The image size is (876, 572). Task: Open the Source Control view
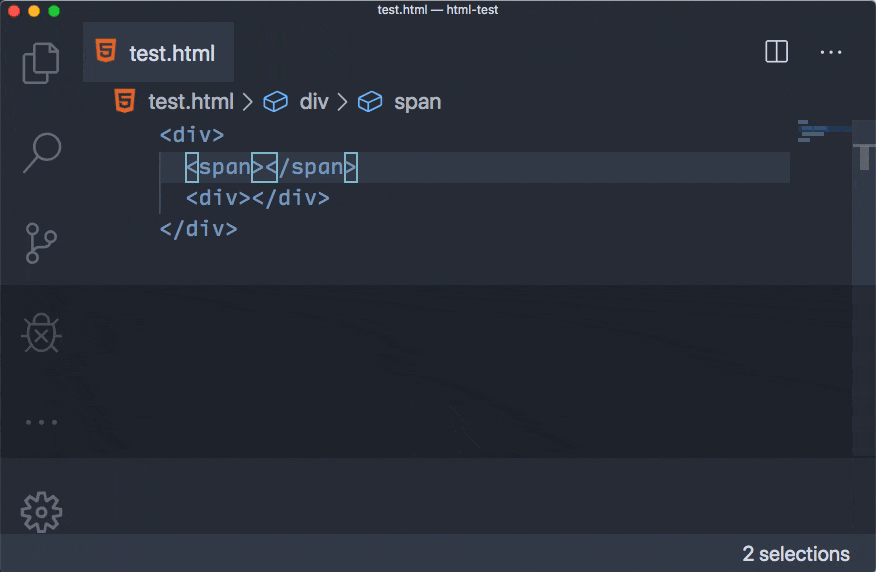coord(41,243)
